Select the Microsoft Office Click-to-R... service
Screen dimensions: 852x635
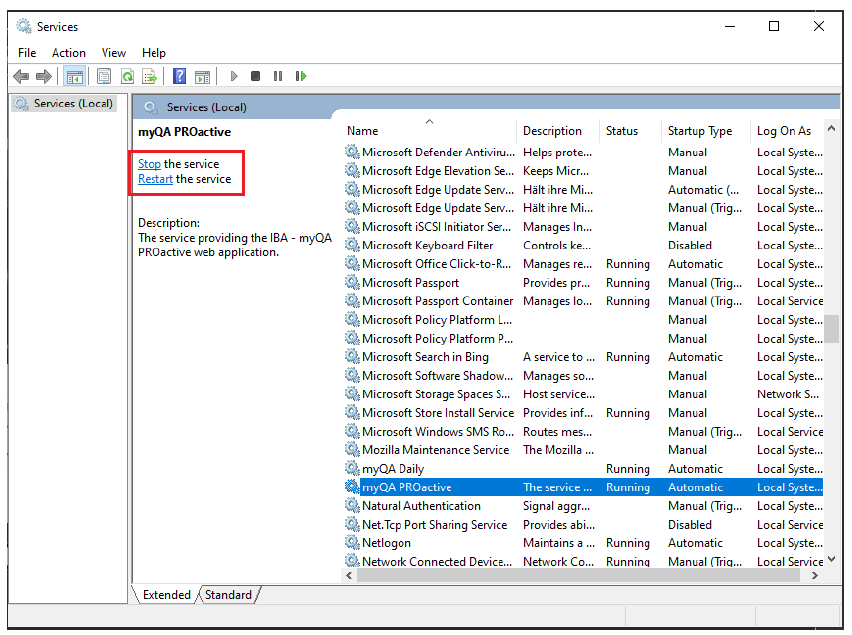pos(584,264)
